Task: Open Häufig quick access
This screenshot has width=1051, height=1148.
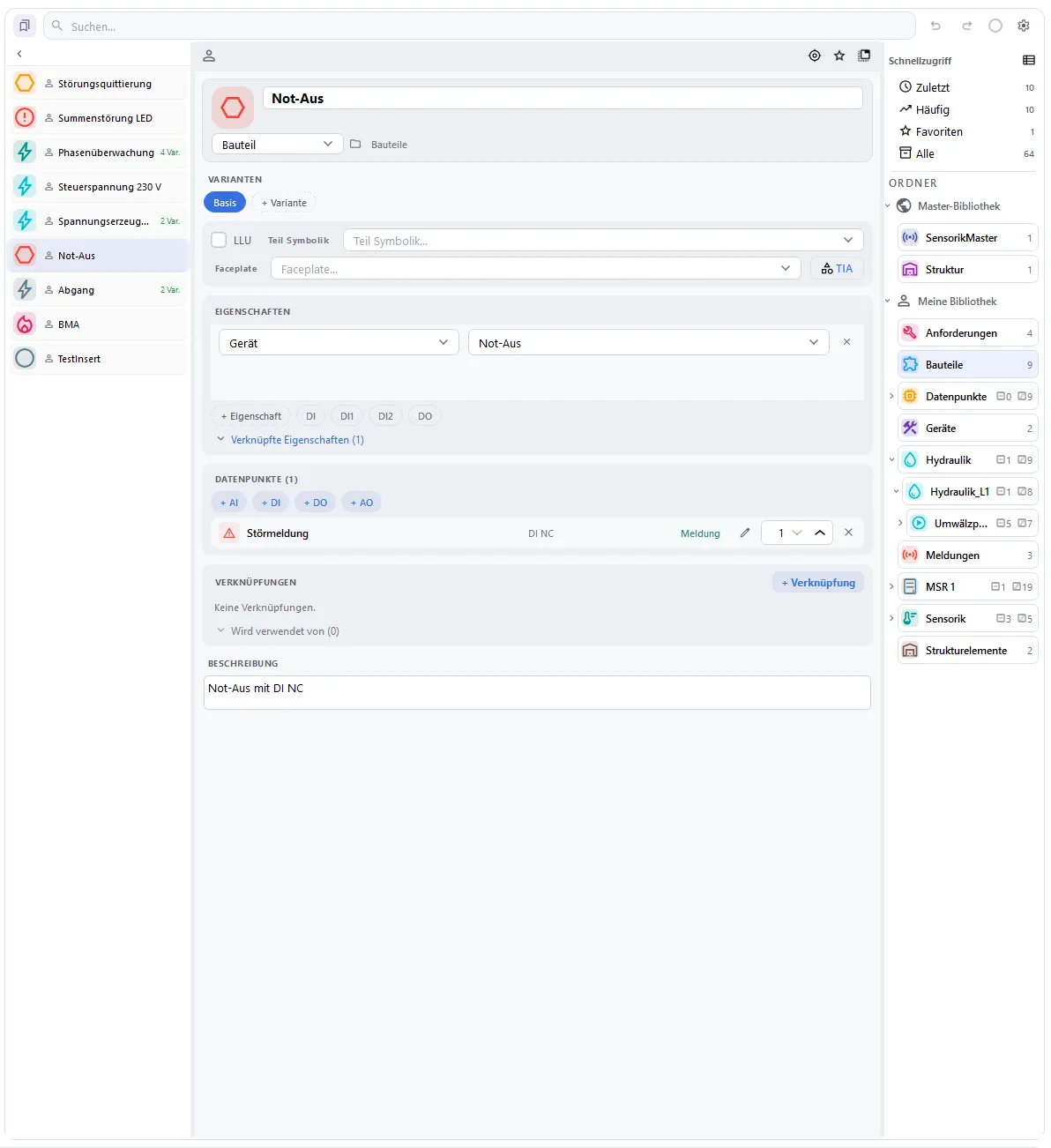Action: [x=965, y=109]
